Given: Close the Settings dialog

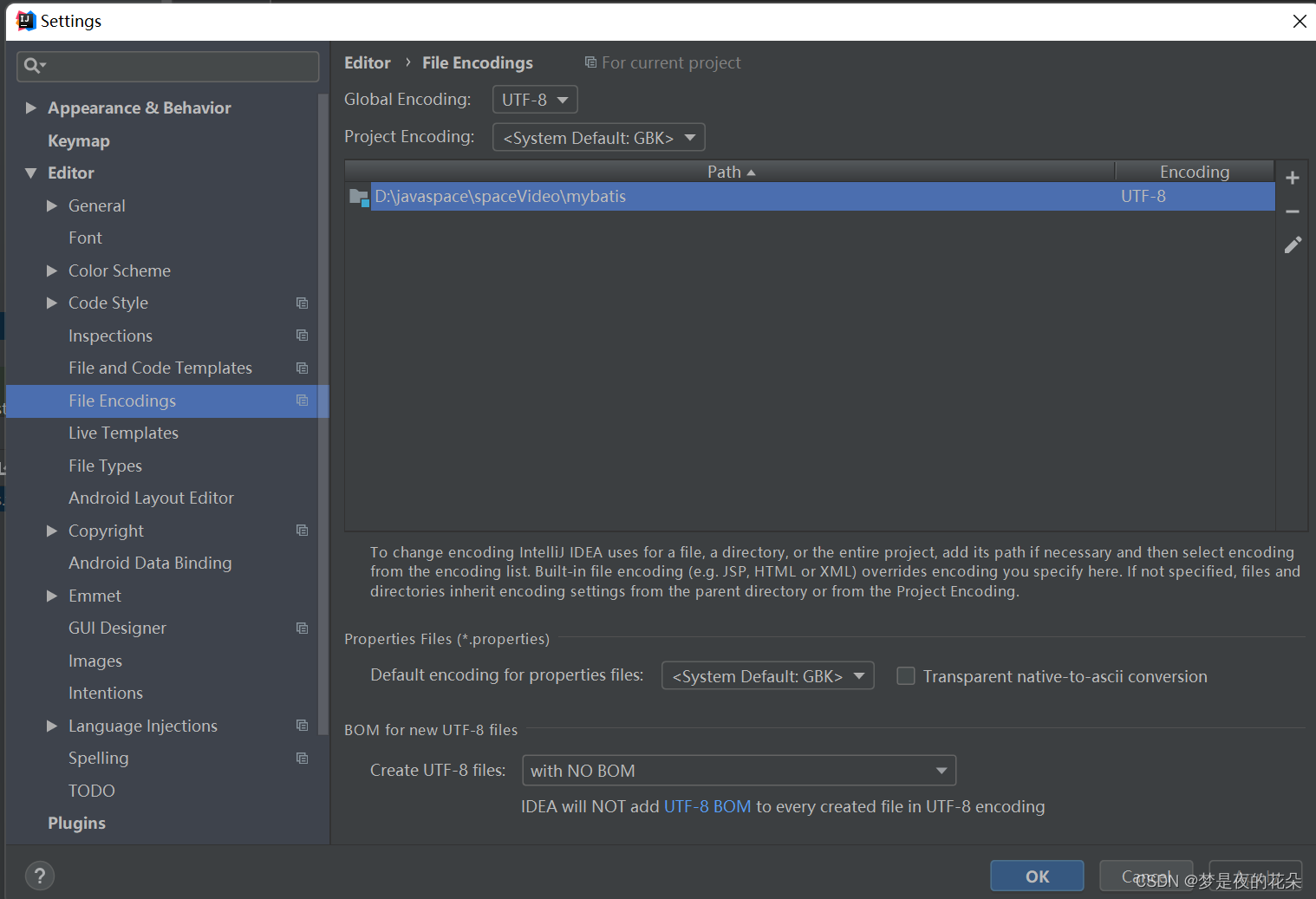Looking at the screenshot, I should tap(1300, 21).
